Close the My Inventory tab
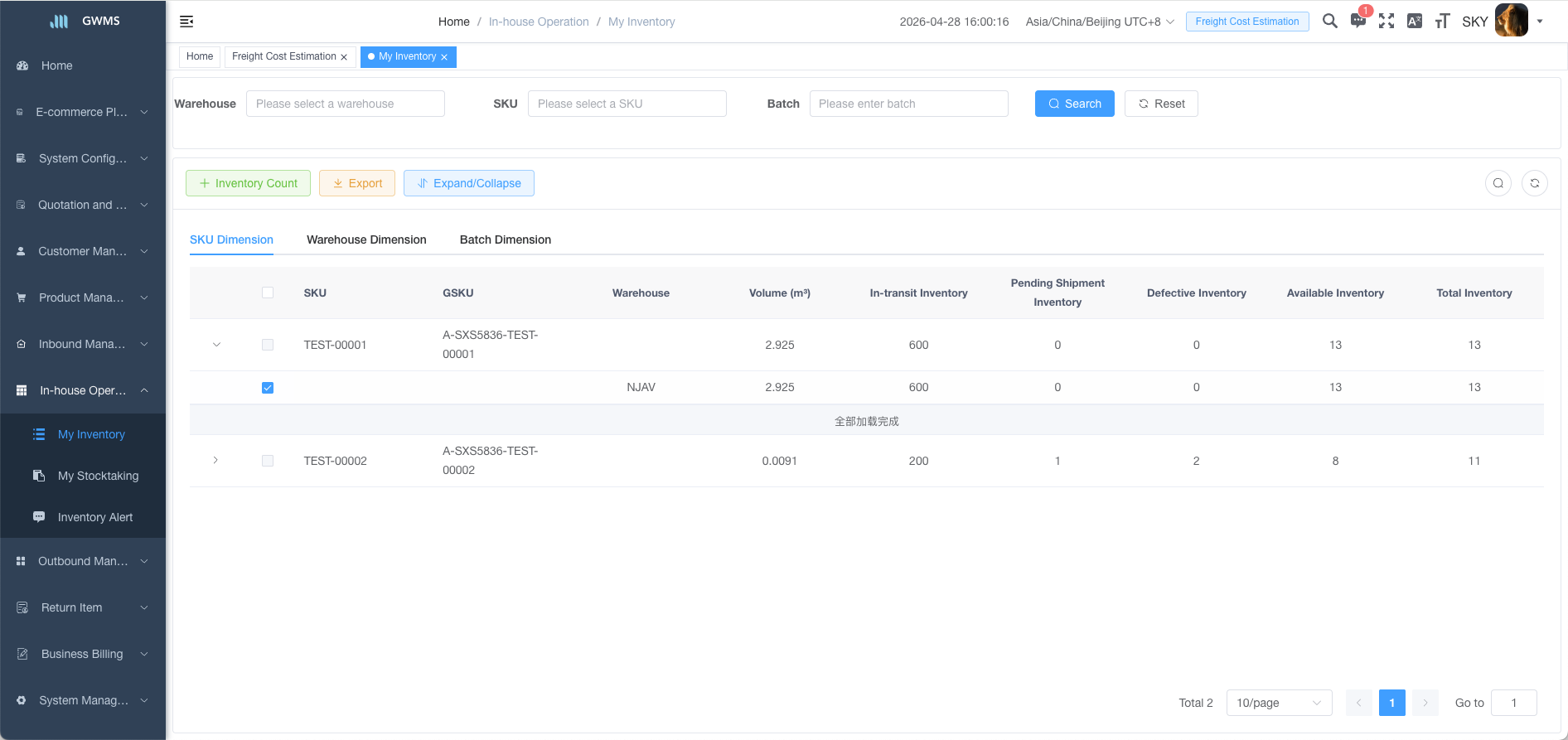The height and width of the screenshot is (740, 1568). (x=444, y=57)
